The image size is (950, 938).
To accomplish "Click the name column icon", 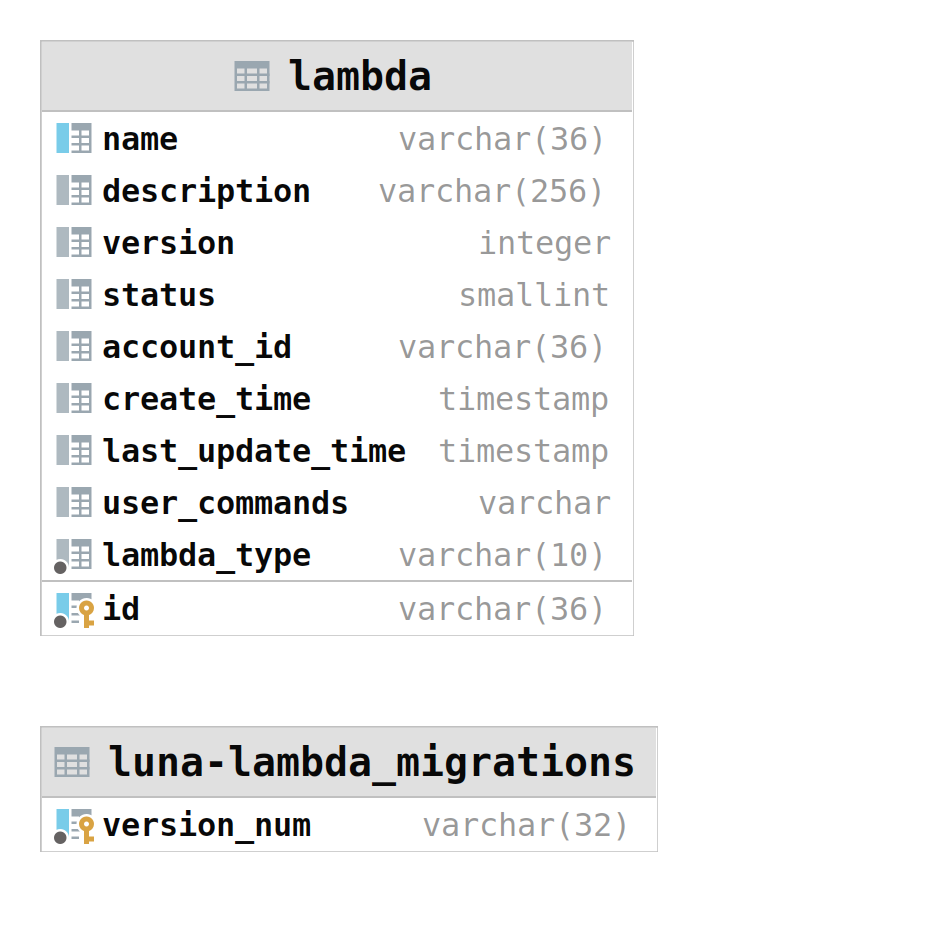I will (74, 139).
